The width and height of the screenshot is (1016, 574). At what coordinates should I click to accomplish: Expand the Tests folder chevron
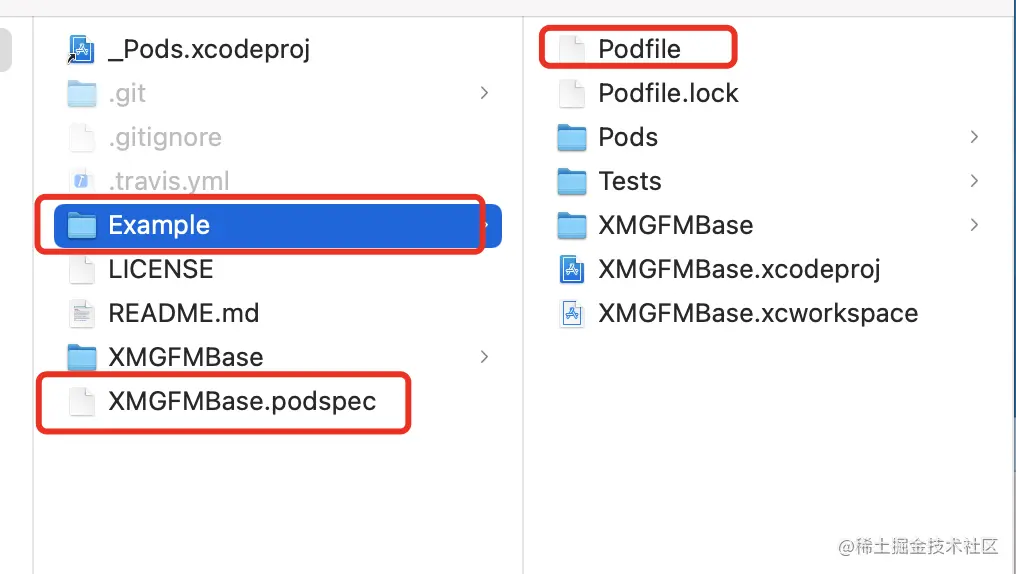pos(974,181)
